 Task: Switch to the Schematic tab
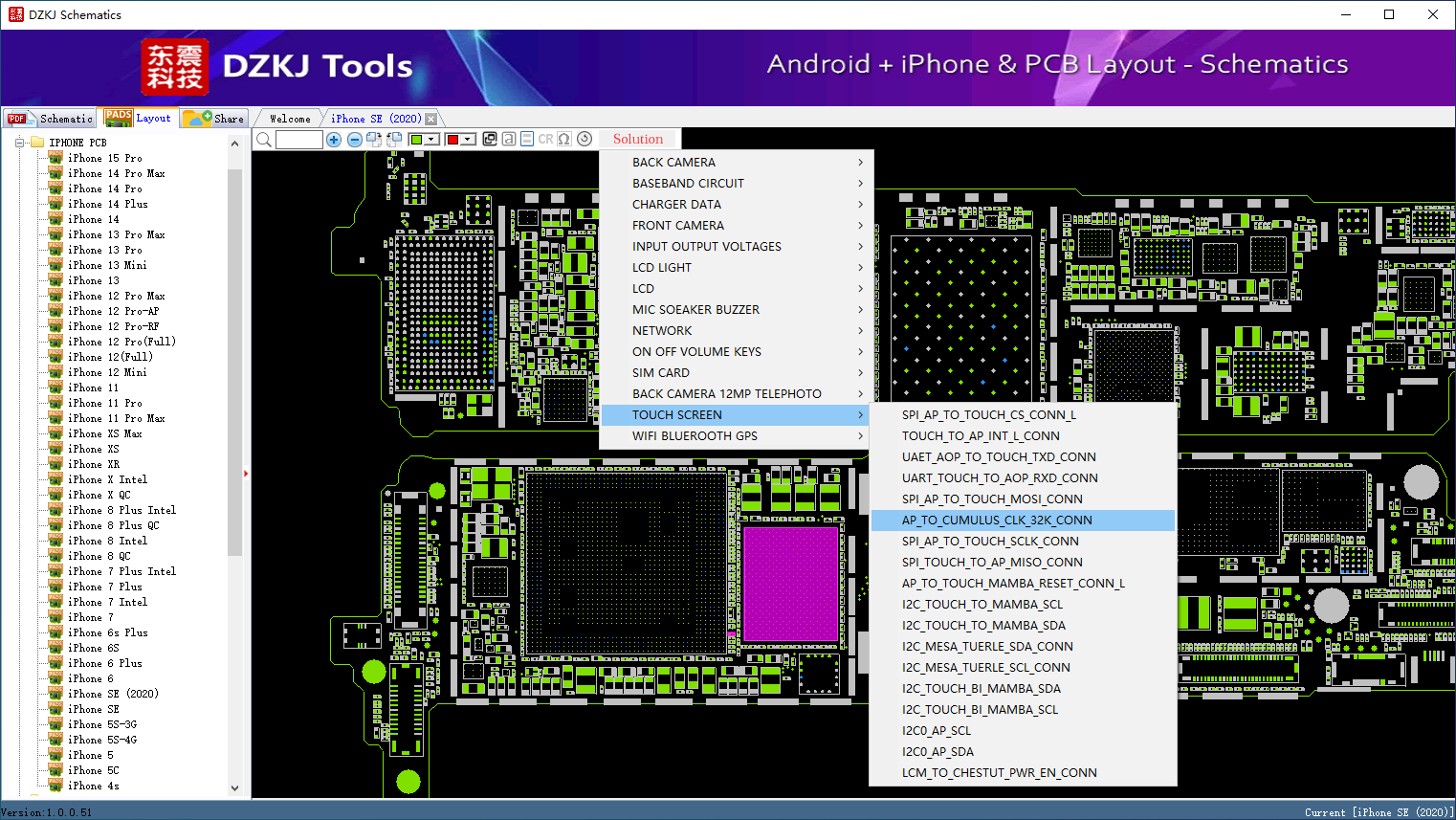51,119
